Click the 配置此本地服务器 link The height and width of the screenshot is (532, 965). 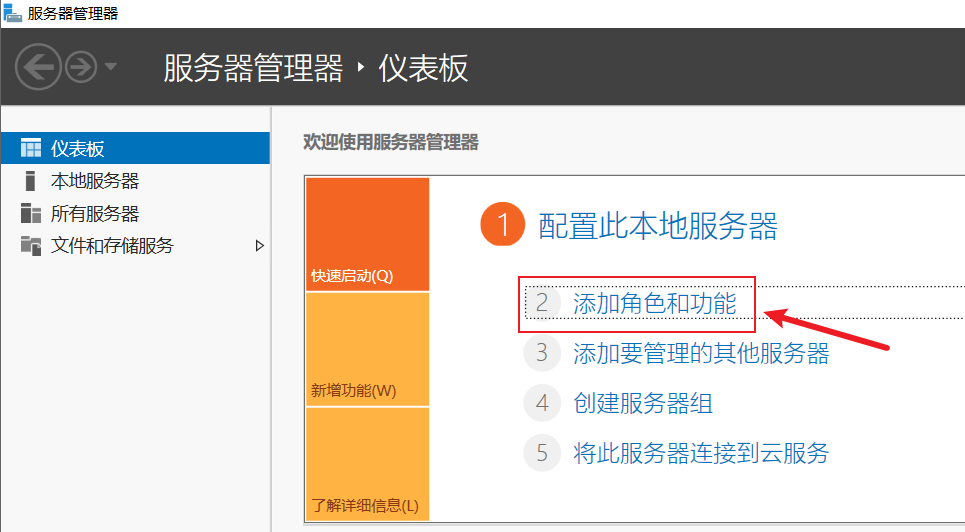[x=658, y=225]
